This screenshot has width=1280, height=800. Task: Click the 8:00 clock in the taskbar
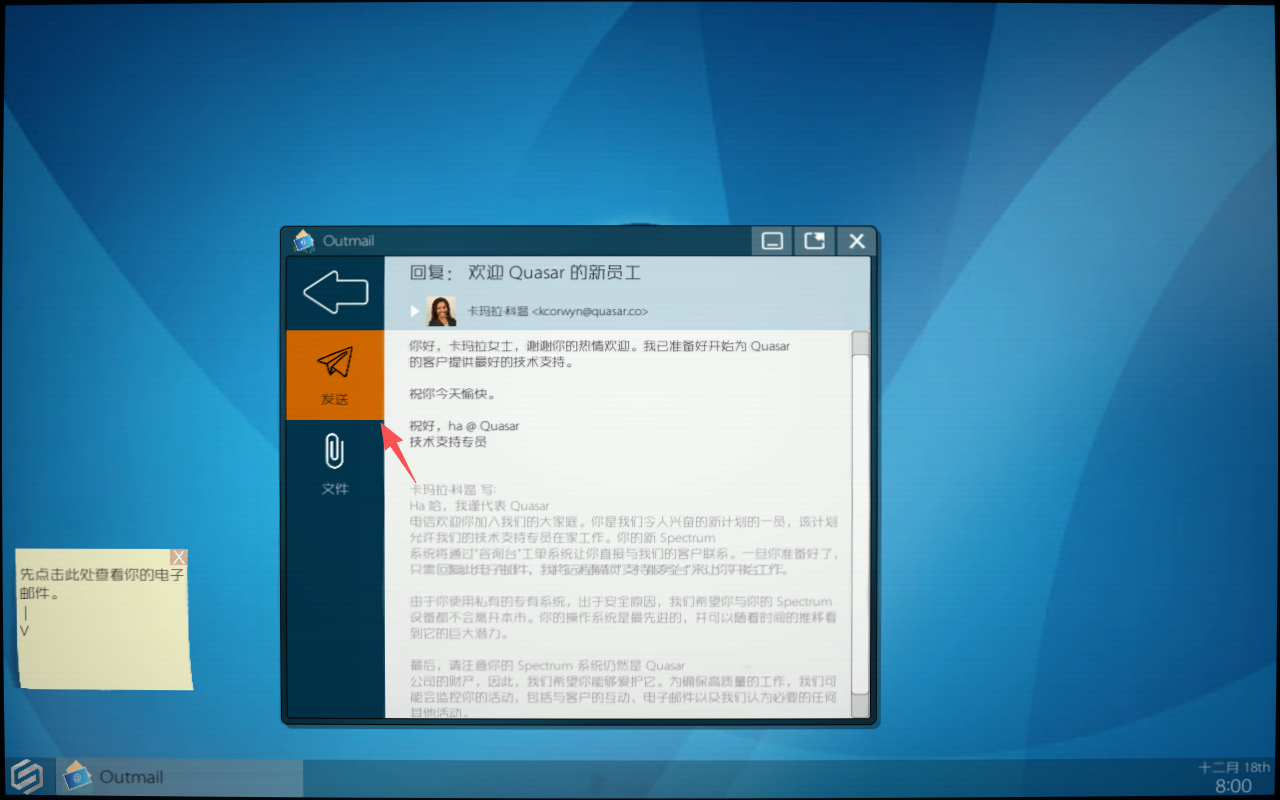click(1233, 786)
